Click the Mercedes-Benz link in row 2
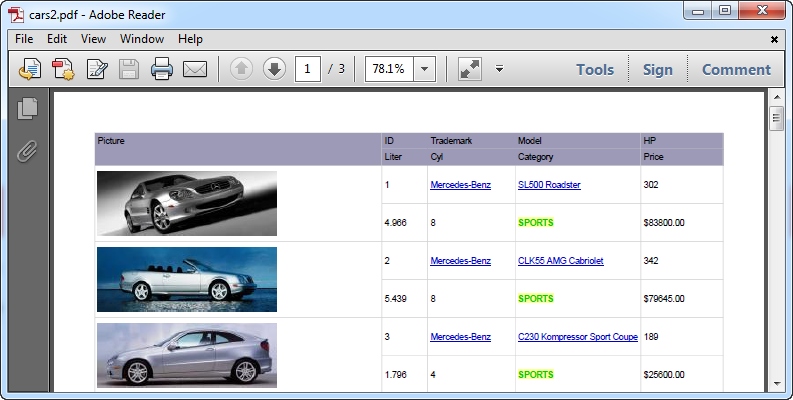The width and height of the screenshot is (793, 400). (x=460, y=260)
